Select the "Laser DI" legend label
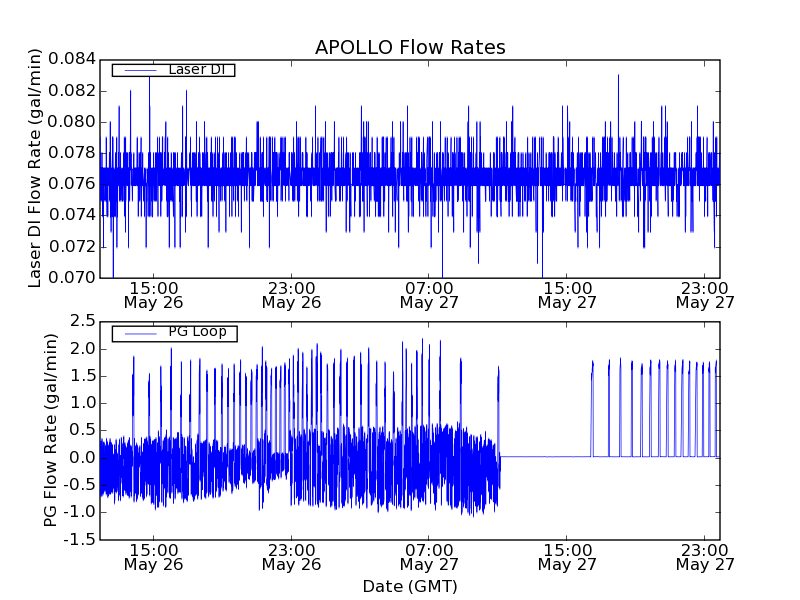Image resolution: width=800 pixels, height=600 pixels. coord(196,70)
